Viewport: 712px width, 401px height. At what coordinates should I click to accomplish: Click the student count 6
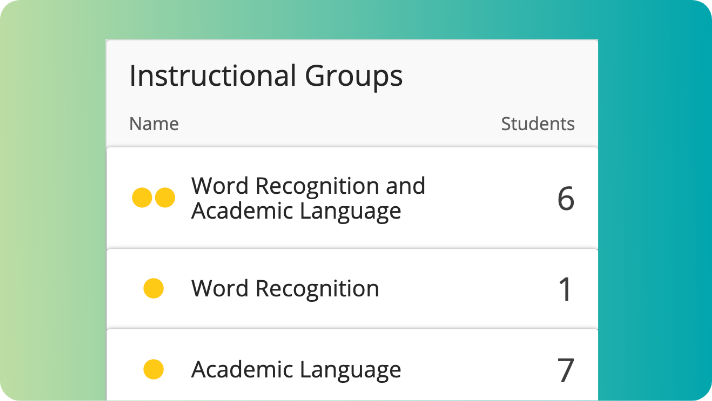565,198
